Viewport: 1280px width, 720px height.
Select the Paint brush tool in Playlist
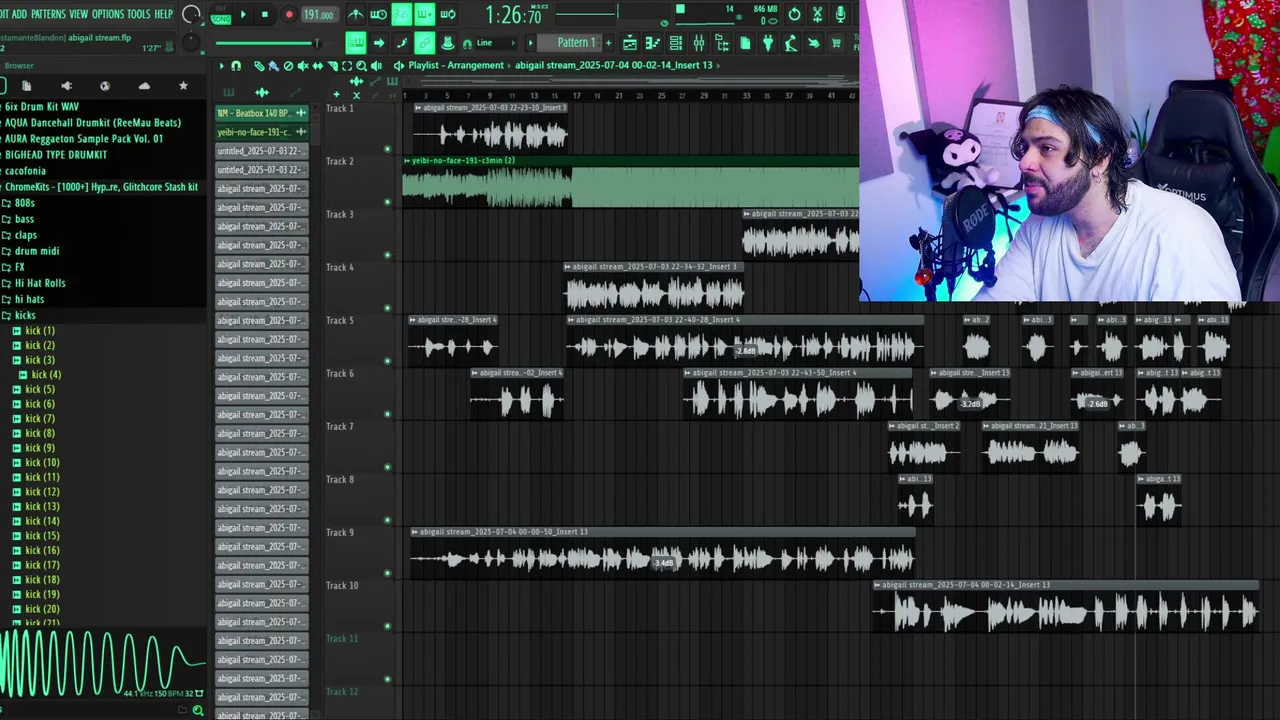point(273,65)
